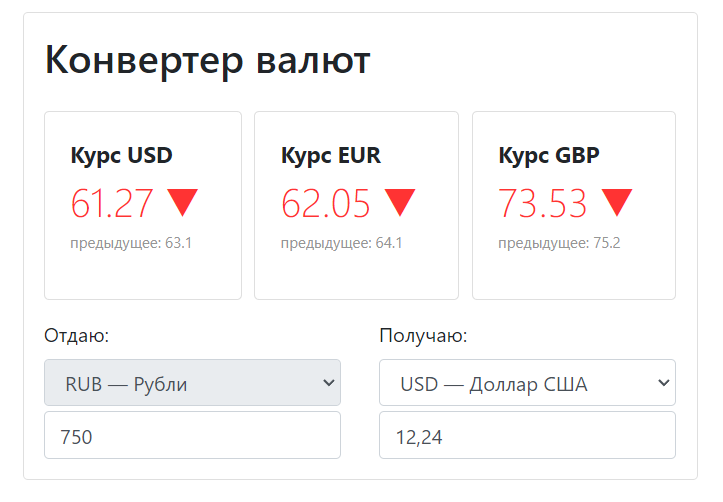Image resolution: width=723 pixels, height=502 pixels.
Task: Click the red down arrow beside USD rate
Action: click(183, 202)
